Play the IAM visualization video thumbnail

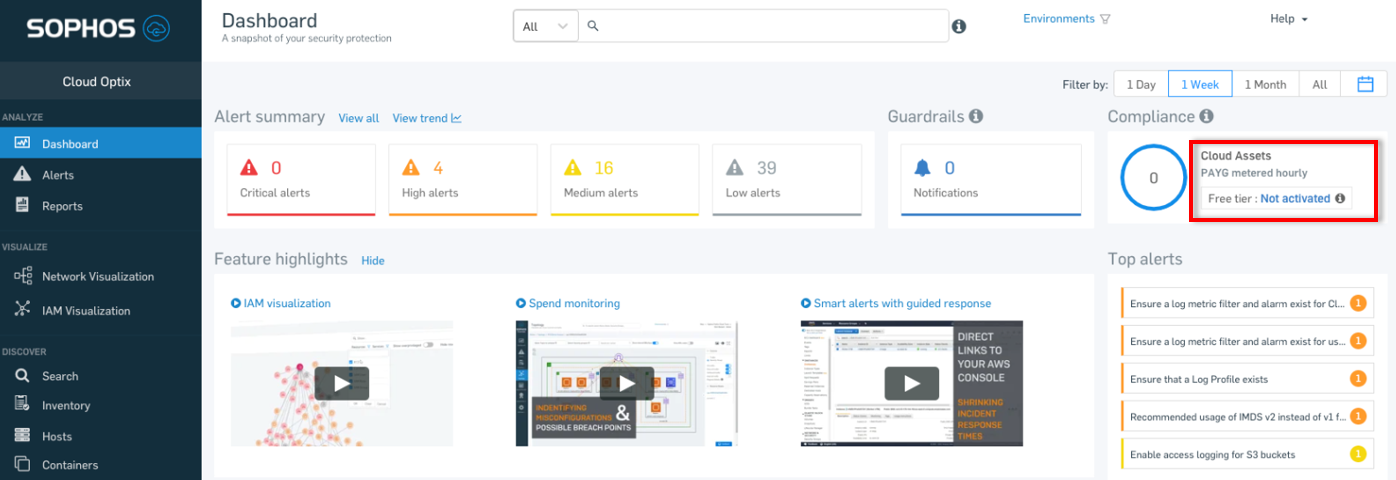[x=342, y=383]
